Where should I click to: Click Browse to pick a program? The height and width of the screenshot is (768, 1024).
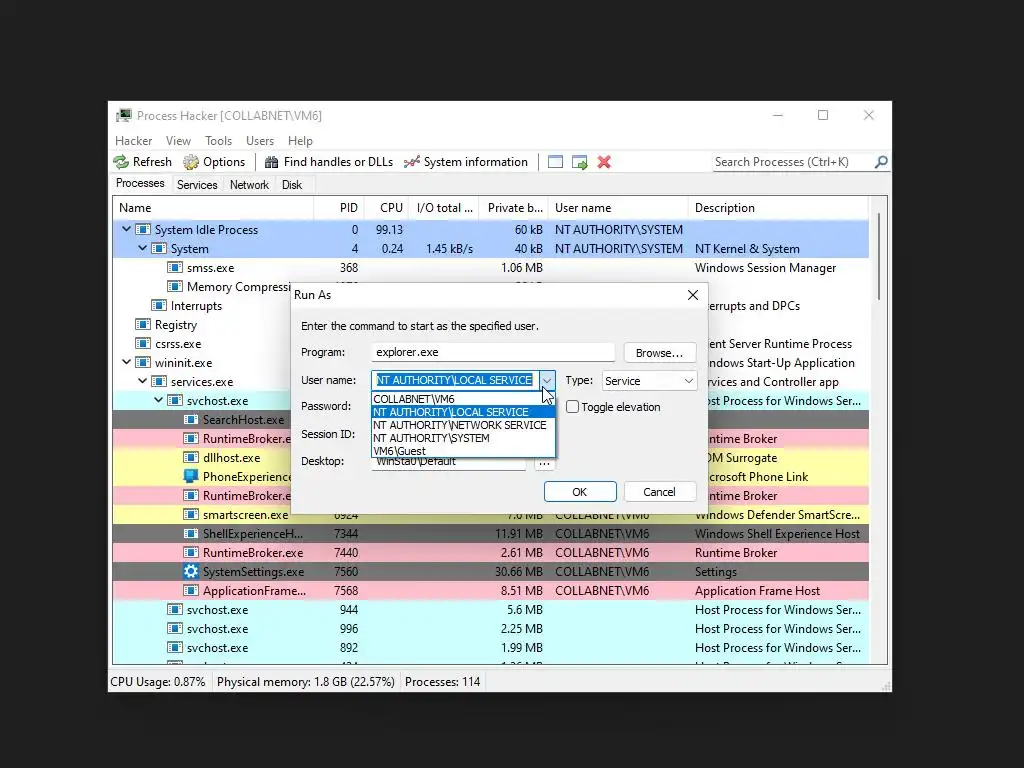pos(659,353)
